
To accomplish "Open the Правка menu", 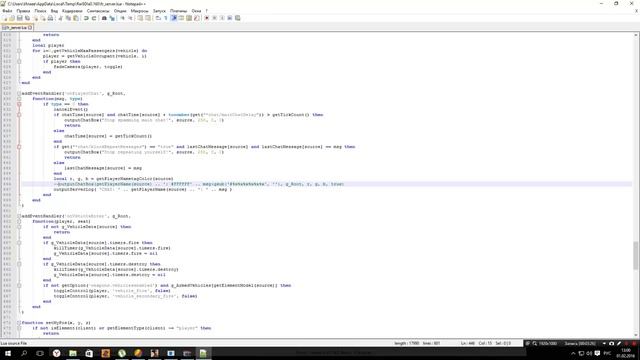I will click(23, 11).
